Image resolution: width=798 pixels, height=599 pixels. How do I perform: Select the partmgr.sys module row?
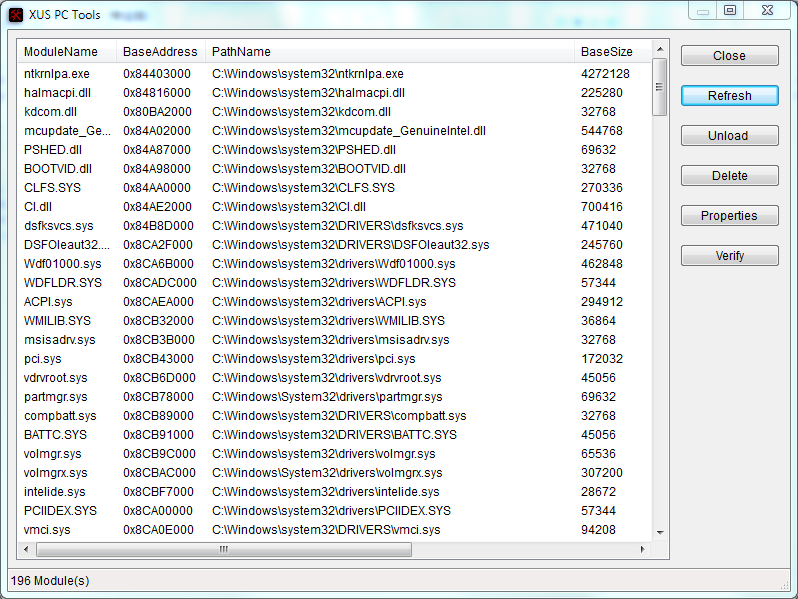(x=334, y=397)
